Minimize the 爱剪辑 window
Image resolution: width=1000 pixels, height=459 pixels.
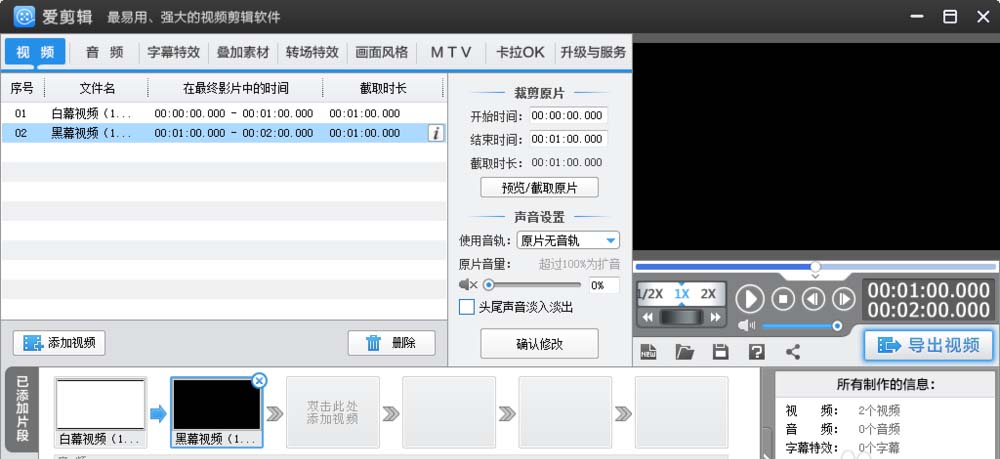tap(917, 17)
